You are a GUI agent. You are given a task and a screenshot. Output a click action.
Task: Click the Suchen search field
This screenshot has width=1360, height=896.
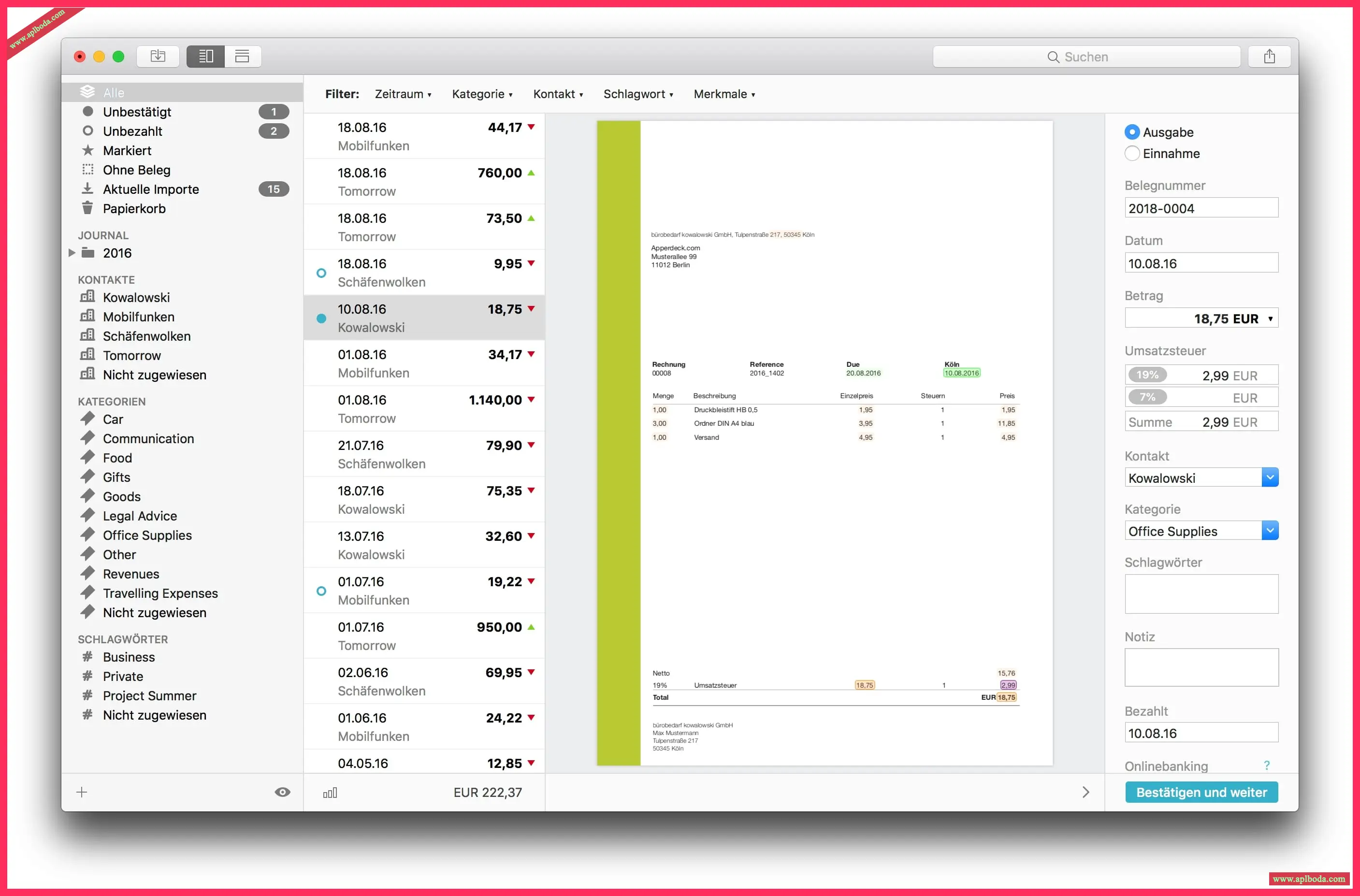tap(1086, 57)
